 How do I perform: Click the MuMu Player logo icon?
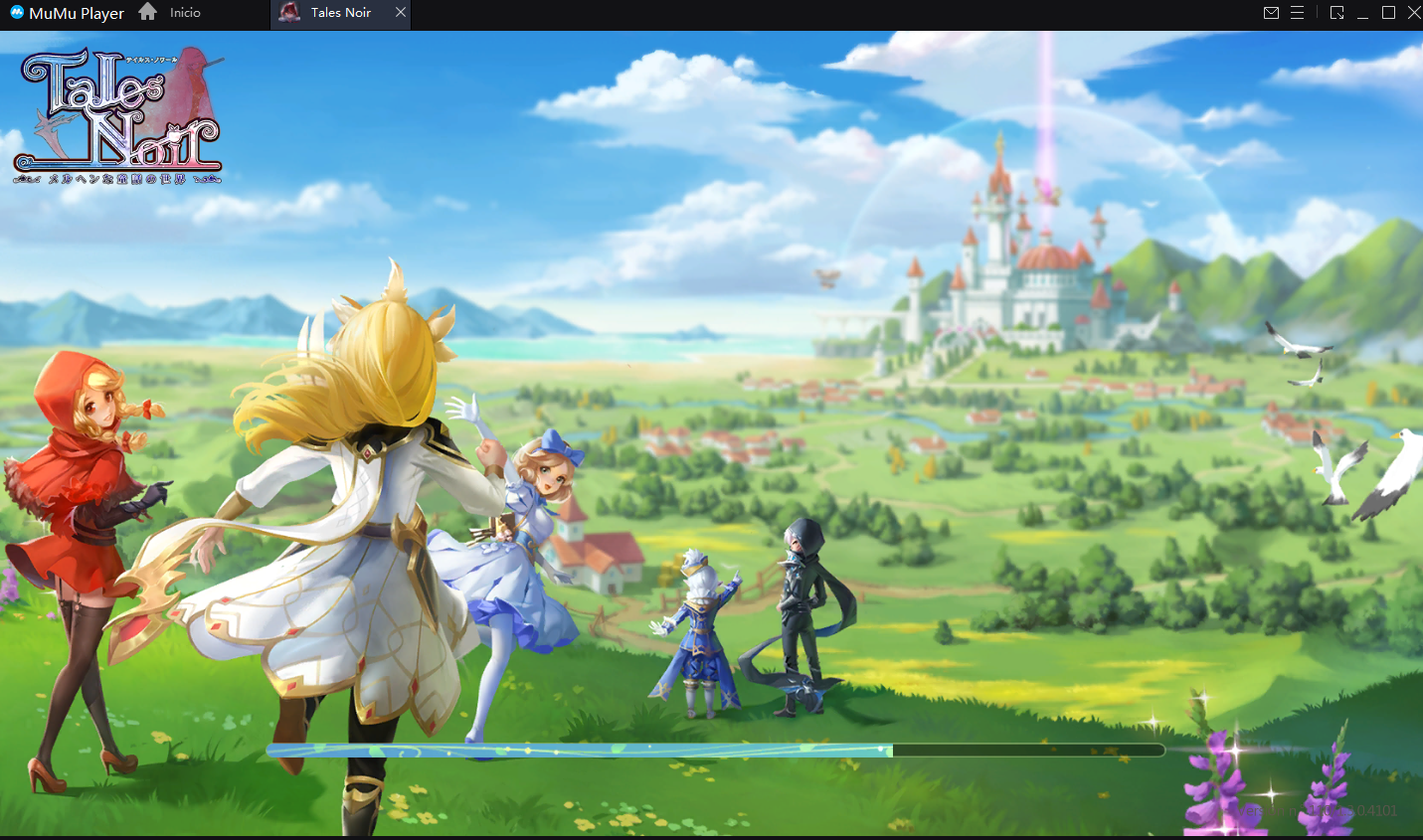tap(16, 13)
